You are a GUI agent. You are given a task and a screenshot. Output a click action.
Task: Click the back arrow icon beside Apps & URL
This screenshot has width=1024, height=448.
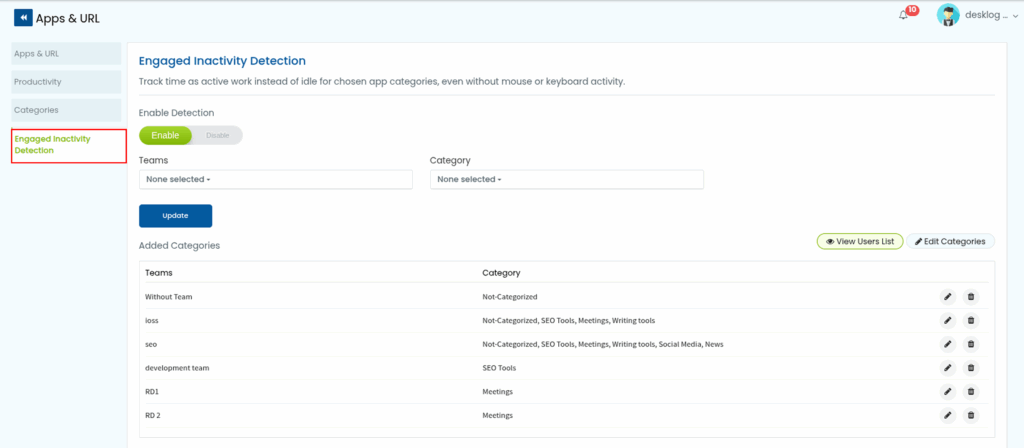pos(23,18)
